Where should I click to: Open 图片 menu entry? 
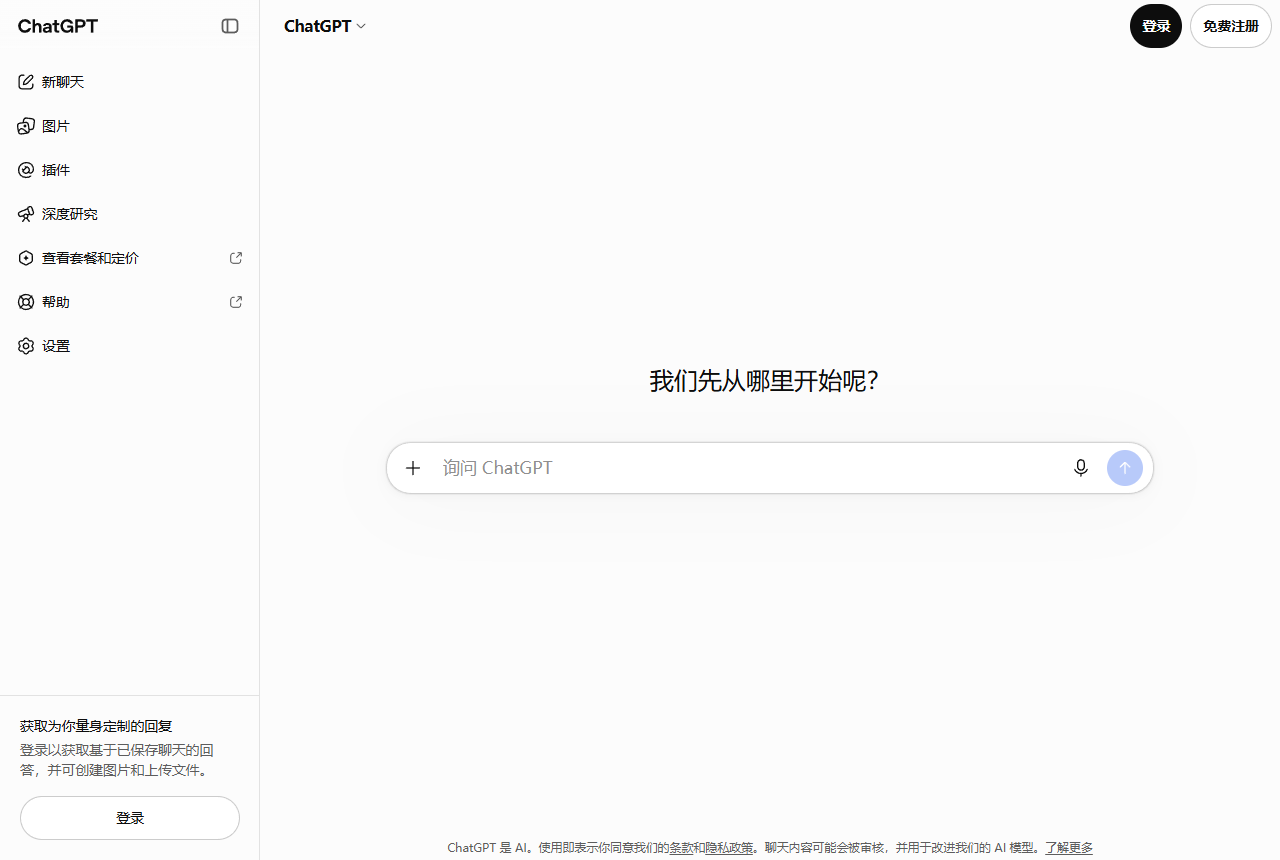click(130, 126)
